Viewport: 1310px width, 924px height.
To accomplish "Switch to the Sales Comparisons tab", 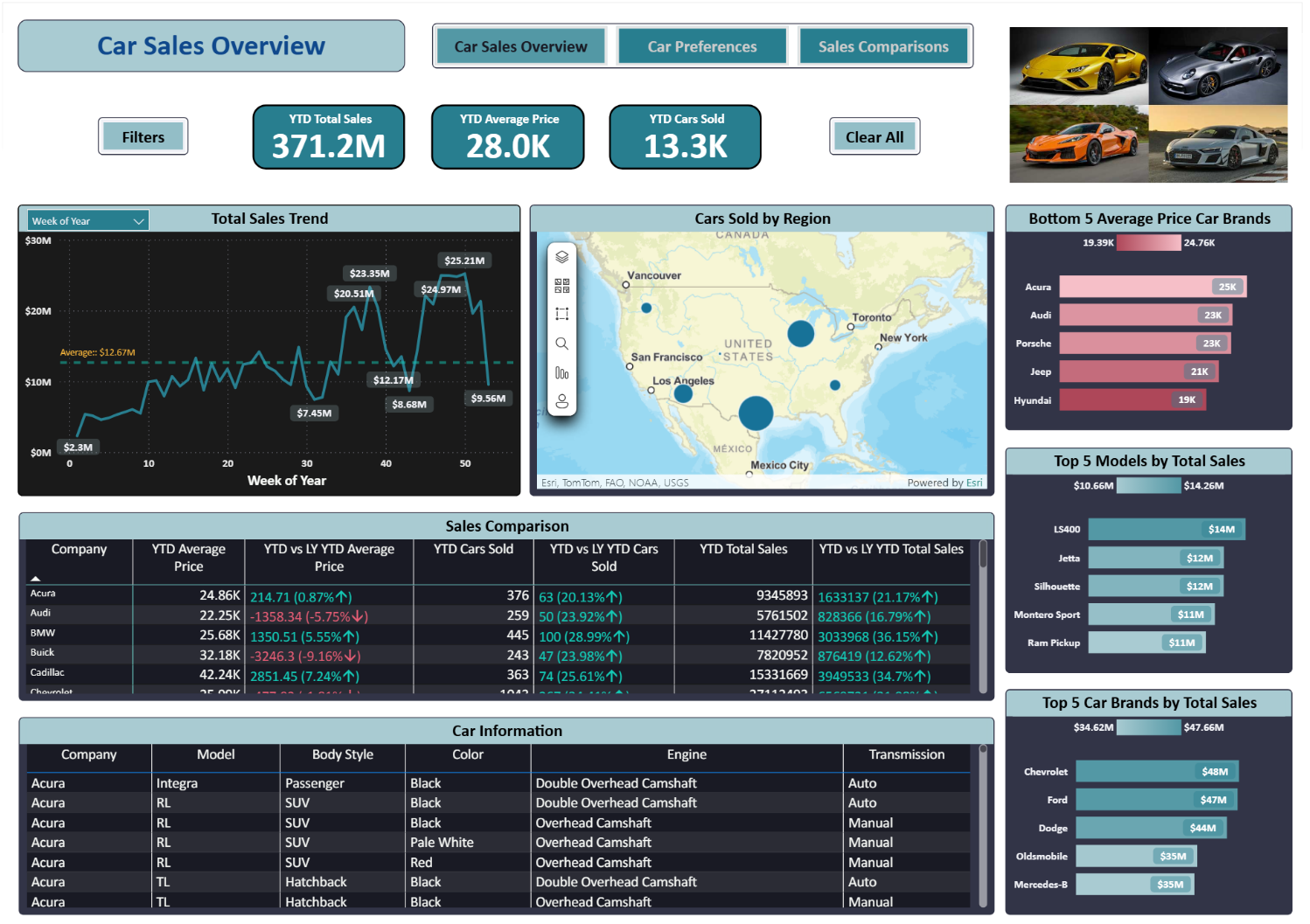I will coord(883,46).
